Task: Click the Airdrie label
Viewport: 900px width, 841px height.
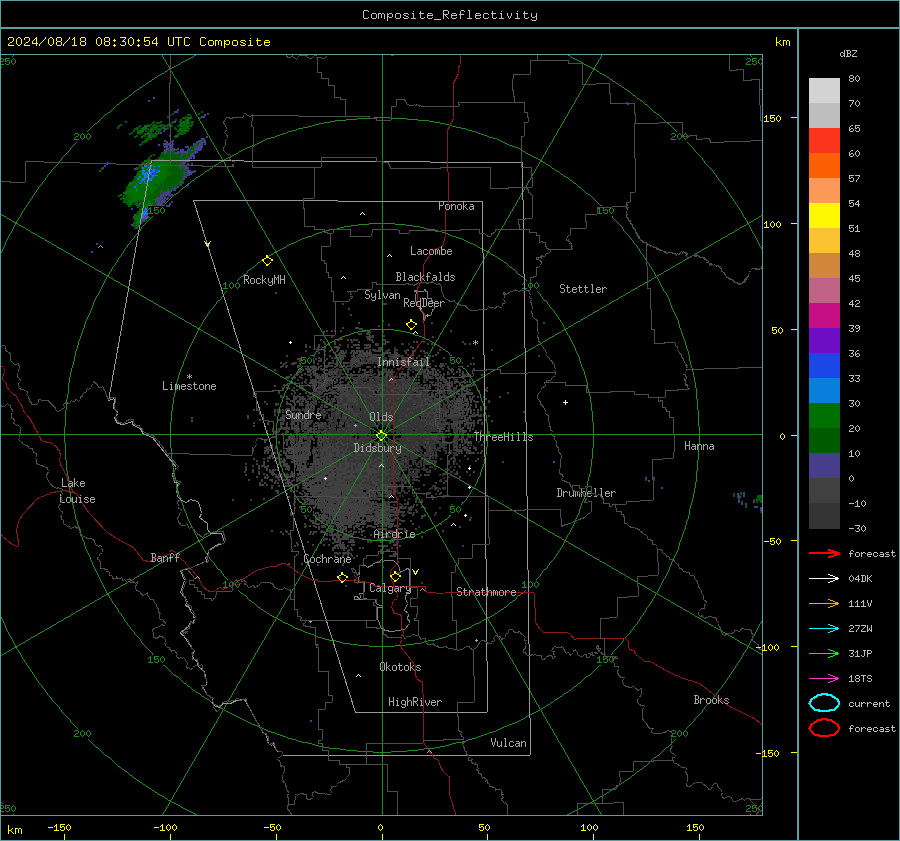Action: tap(394, 534)
